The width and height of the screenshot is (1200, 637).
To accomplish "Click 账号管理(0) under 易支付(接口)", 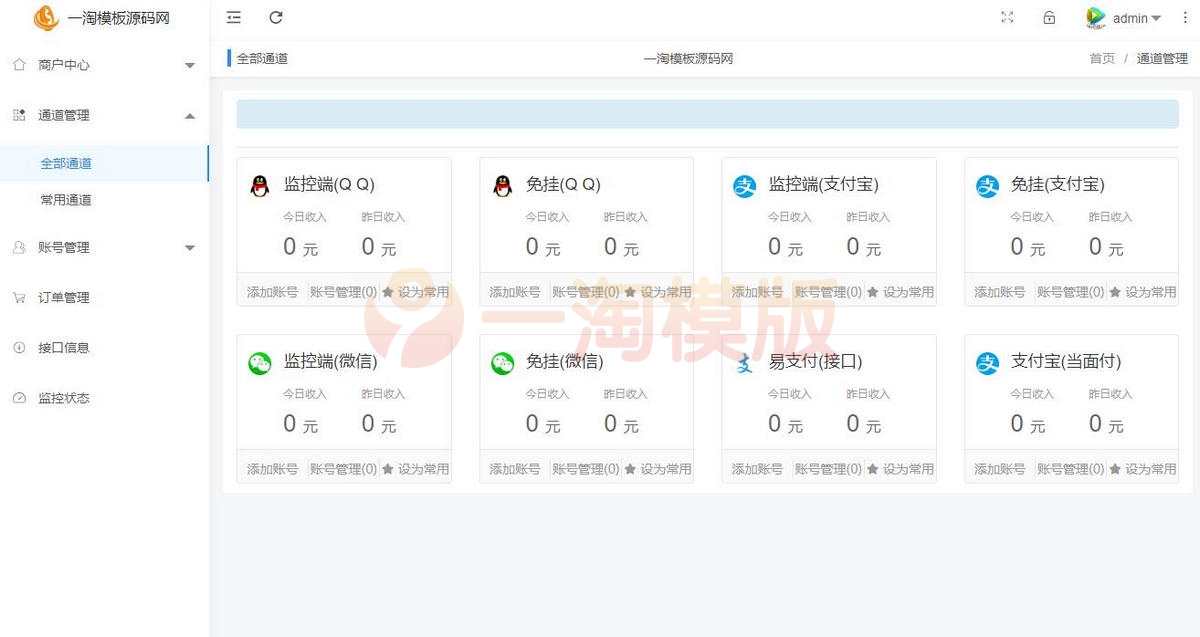I will (828, 469).
